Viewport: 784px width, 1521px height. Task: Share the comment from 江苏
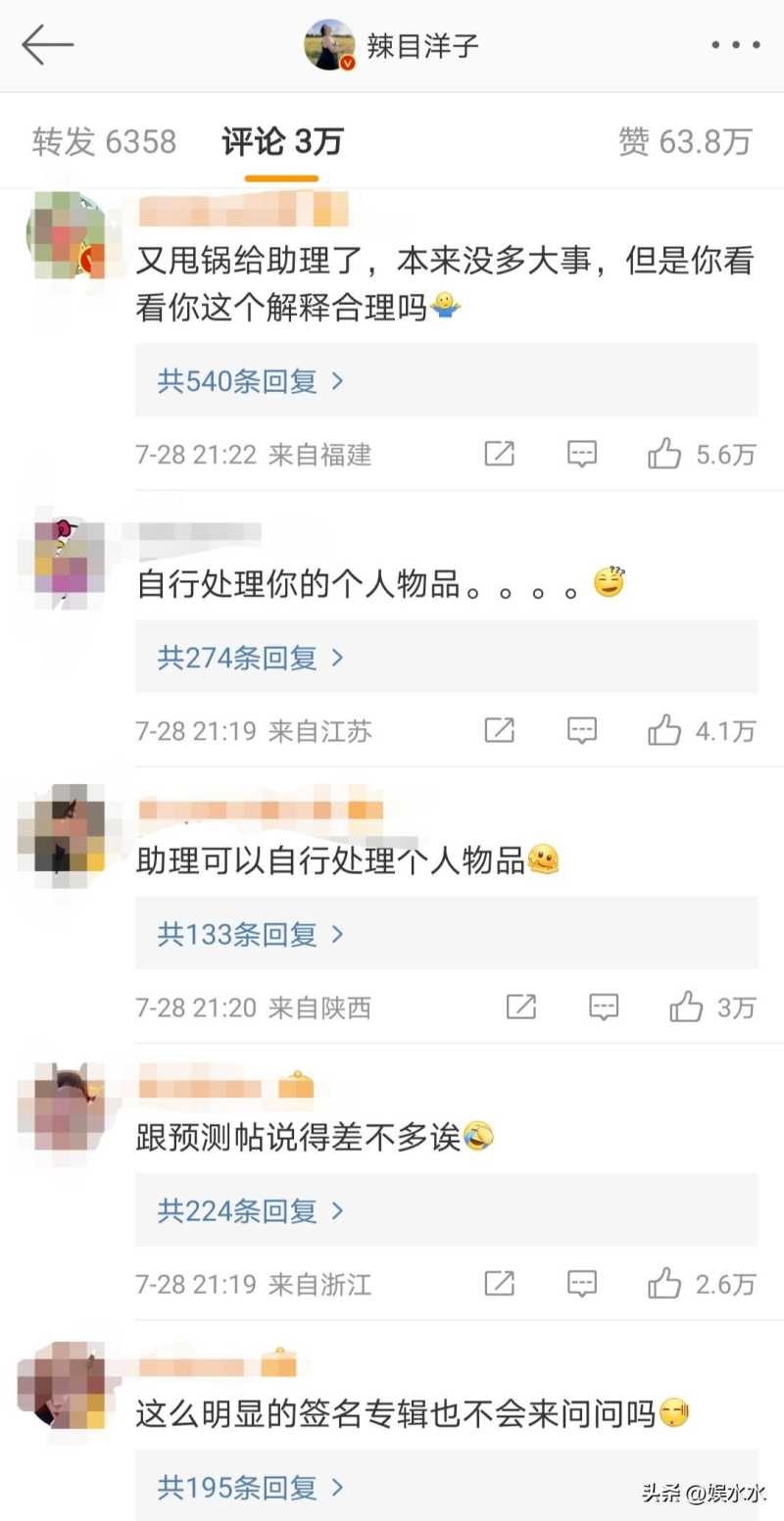point(500,730)
